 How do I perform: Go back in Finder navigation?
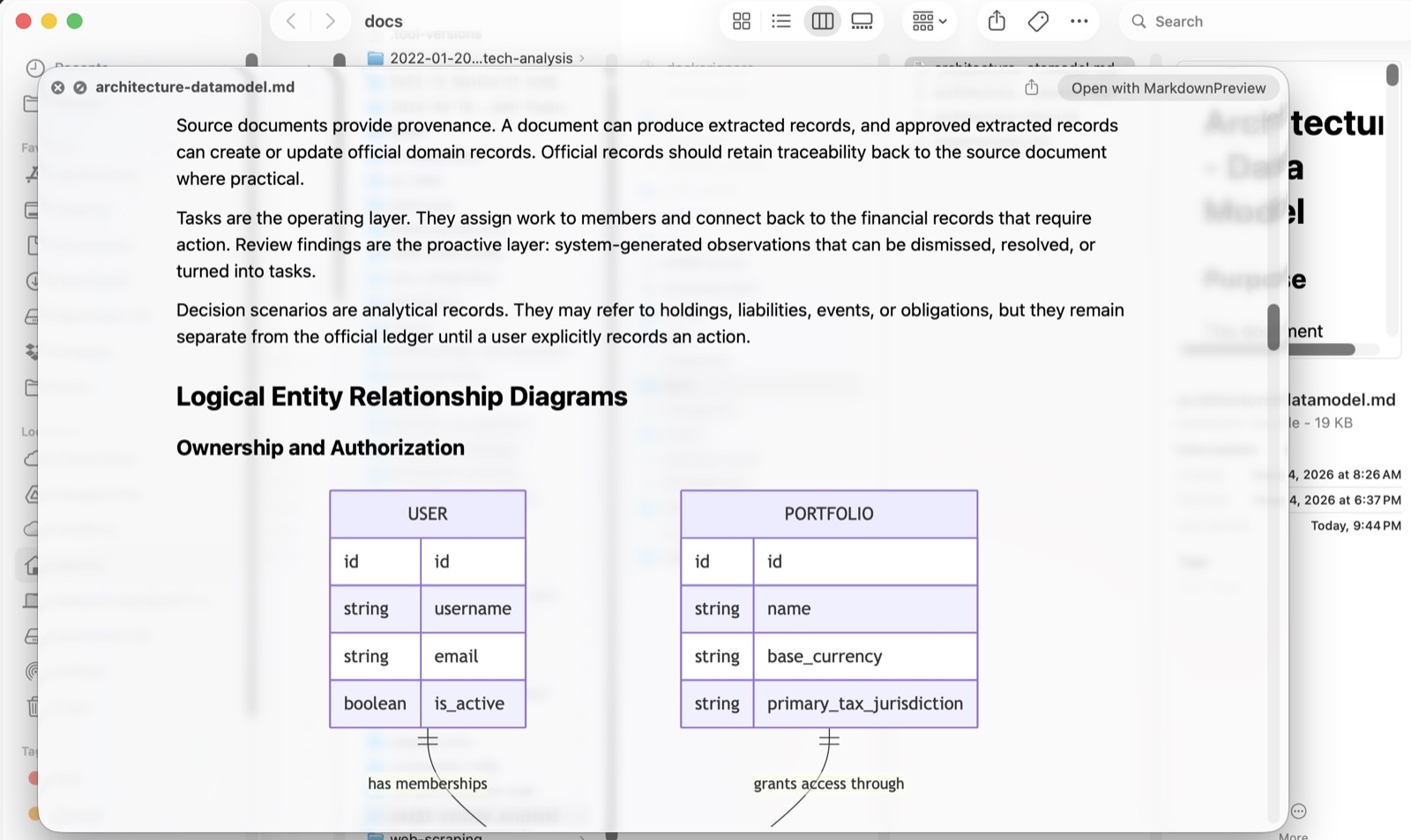[291, 21]
